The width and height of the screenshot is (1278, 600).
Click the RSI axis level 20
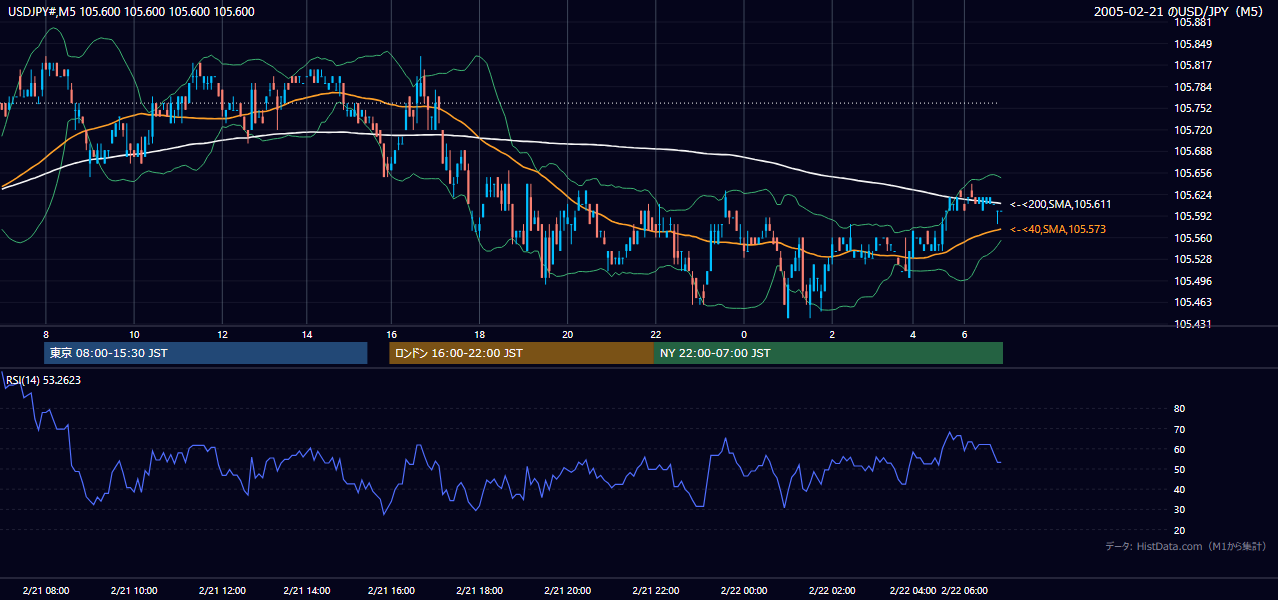tap(1180, 530)
